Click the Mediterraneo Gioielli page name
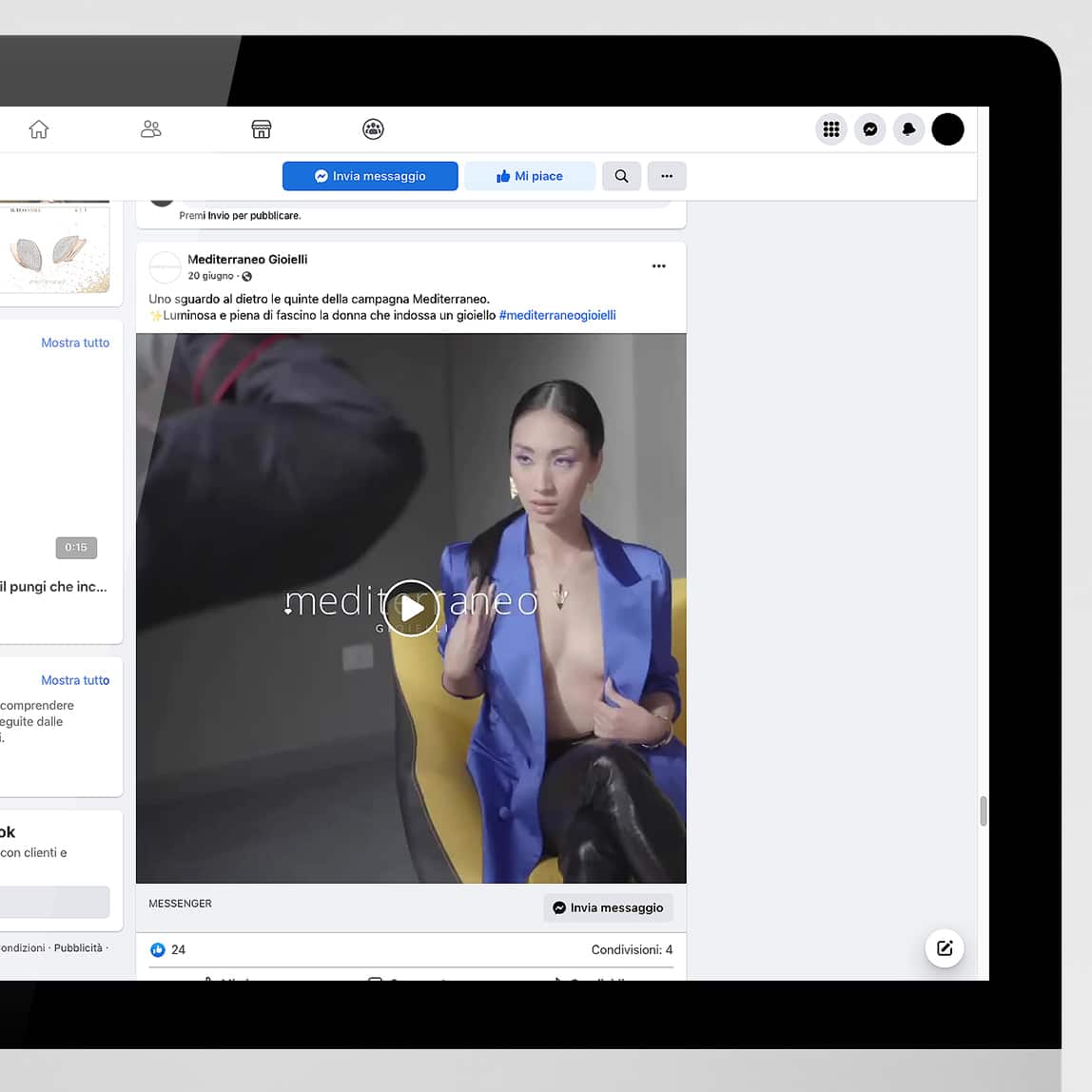1092x1092 pixels. click(247, 259)
